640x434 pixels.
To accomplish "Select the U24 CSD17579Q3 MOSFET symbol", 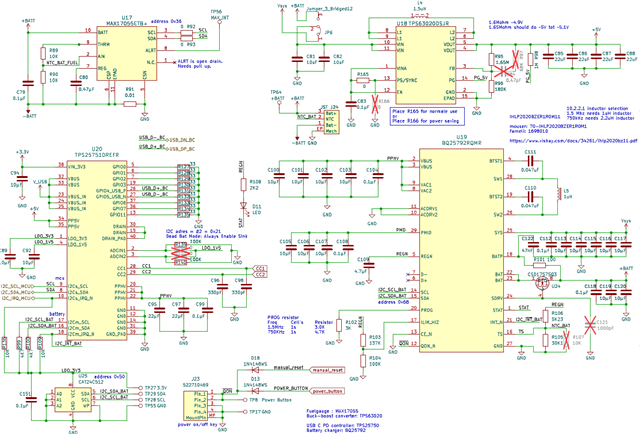I will click(x=543, y=282).
